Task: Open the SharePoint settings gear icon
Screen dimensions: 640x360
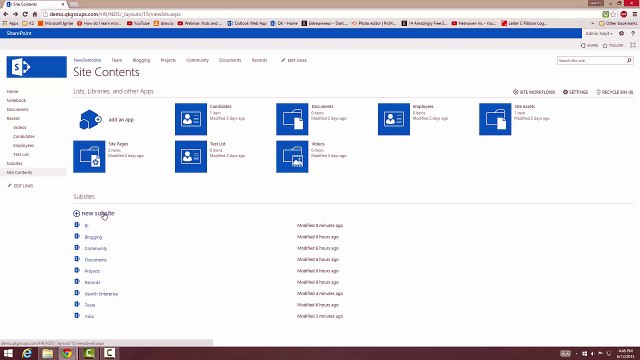Action: tap(621, 33)
